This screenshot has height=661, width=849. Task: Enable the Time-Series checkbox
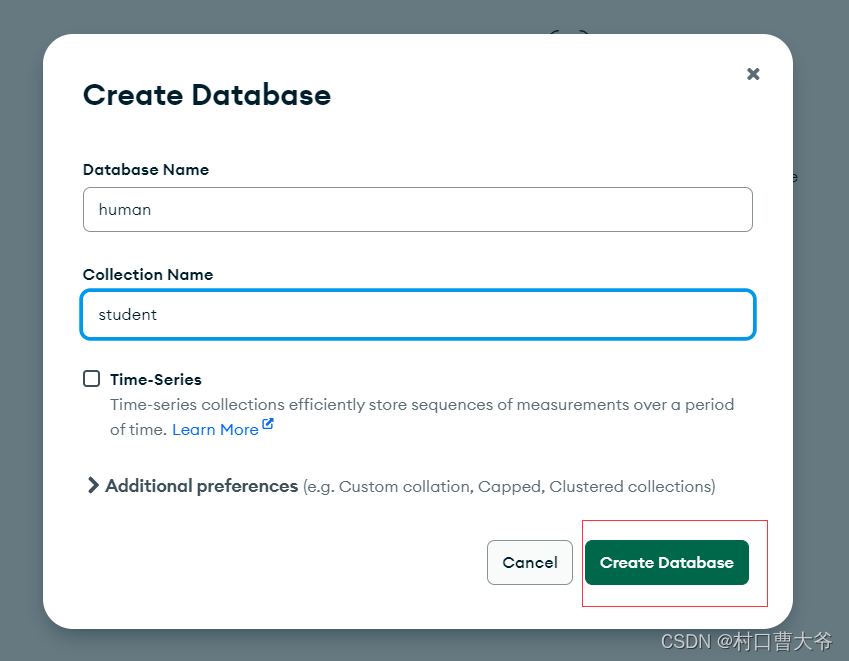[x=92, y=379]
